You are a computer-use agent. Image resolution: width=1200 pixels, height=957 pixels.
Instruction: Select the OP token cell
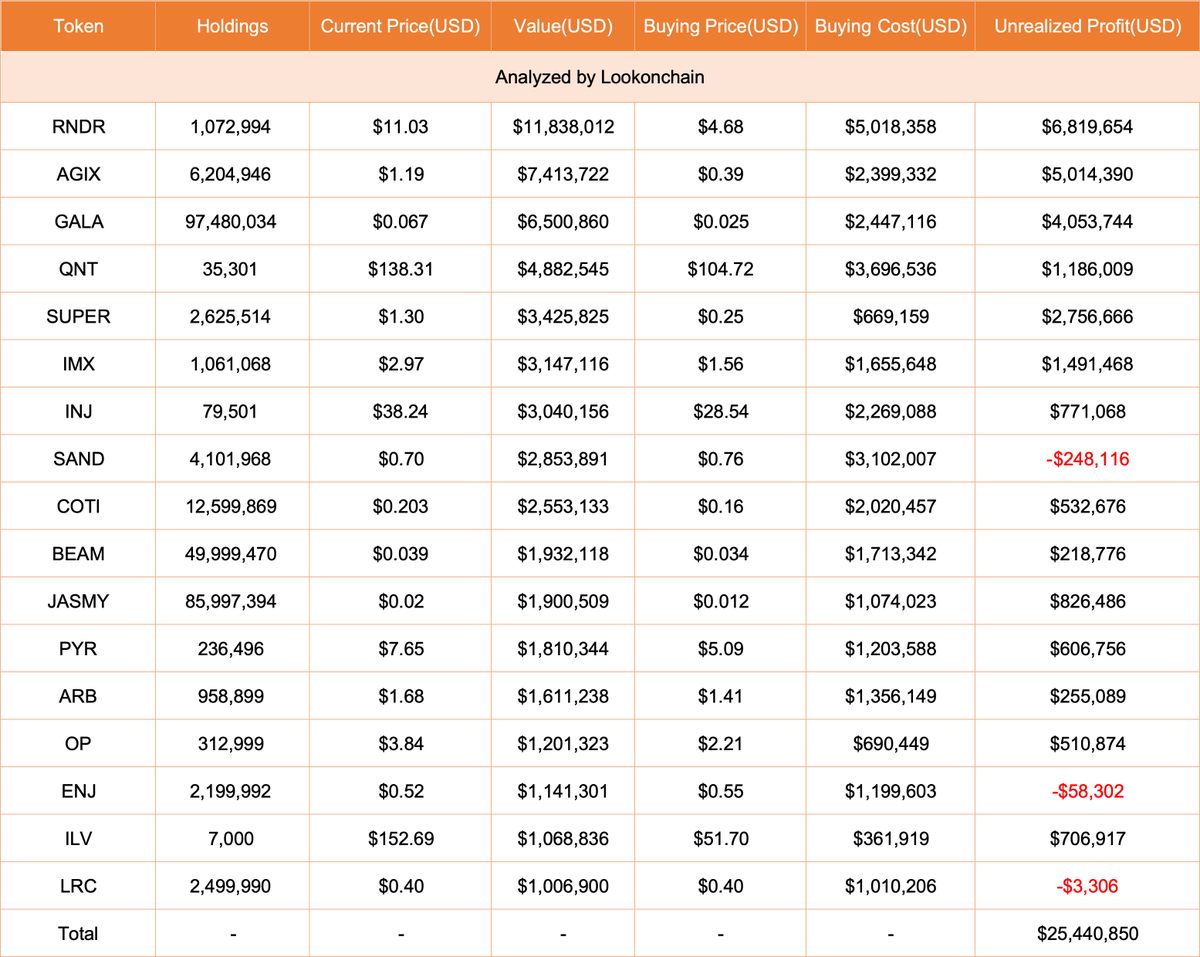point(78,744)
